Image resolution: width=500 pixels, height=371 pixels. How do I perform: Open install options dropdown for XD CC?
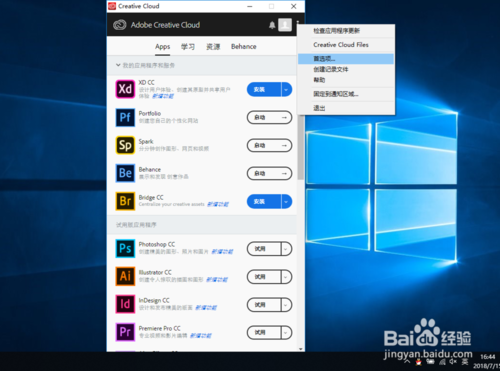pyautogui.click(x=286, y=89)
